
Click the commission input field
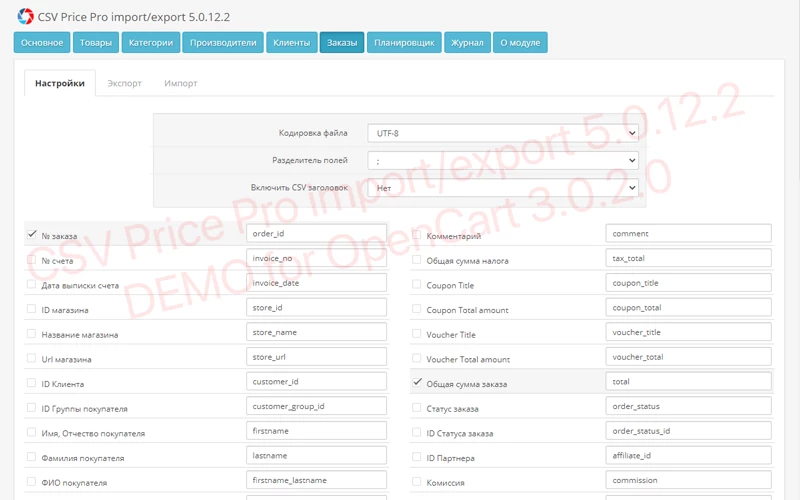point(689,480)
